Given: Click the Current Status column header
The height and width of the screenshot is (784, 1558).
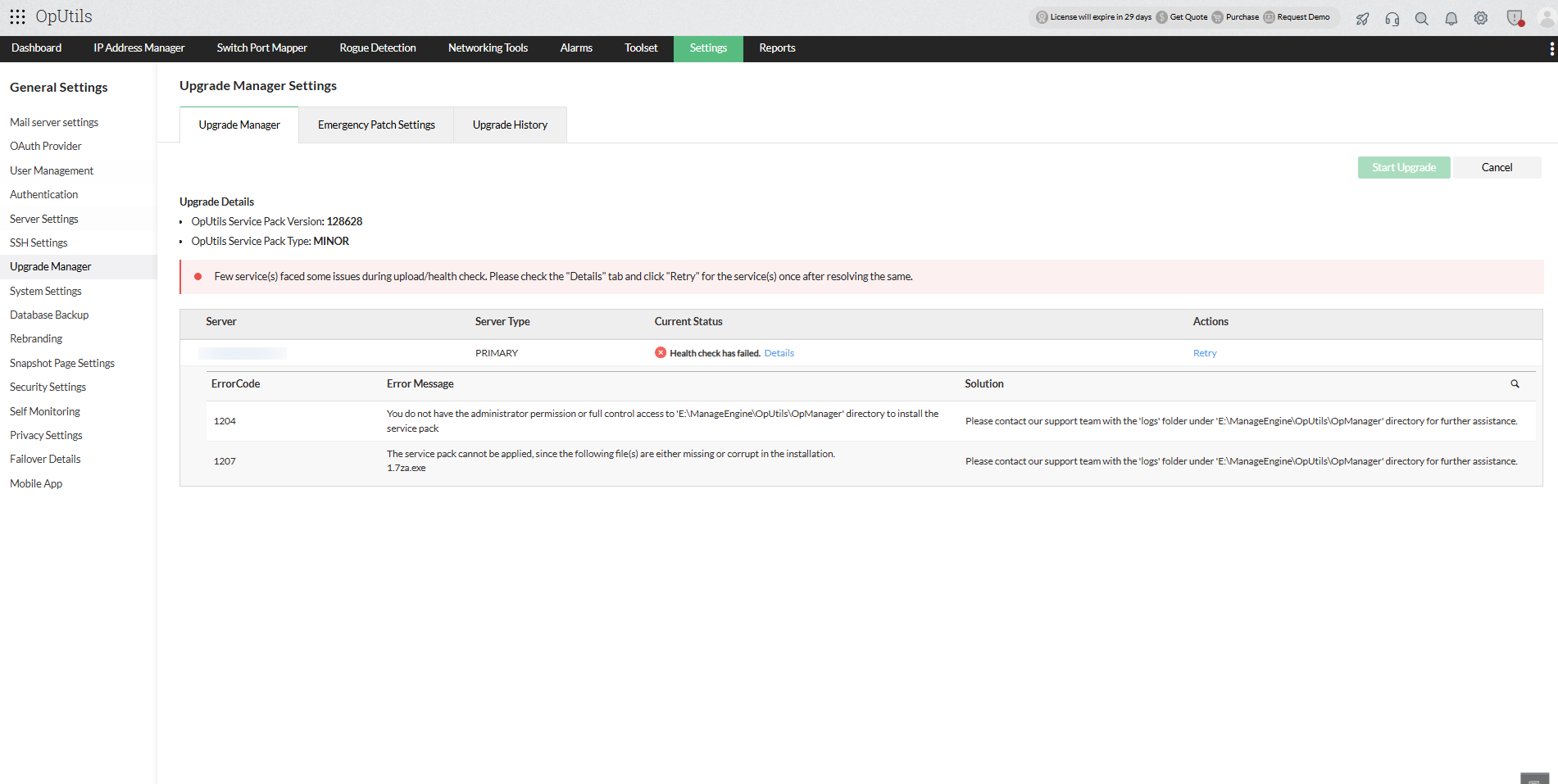Looking at the screenshot, I should 688,322.
